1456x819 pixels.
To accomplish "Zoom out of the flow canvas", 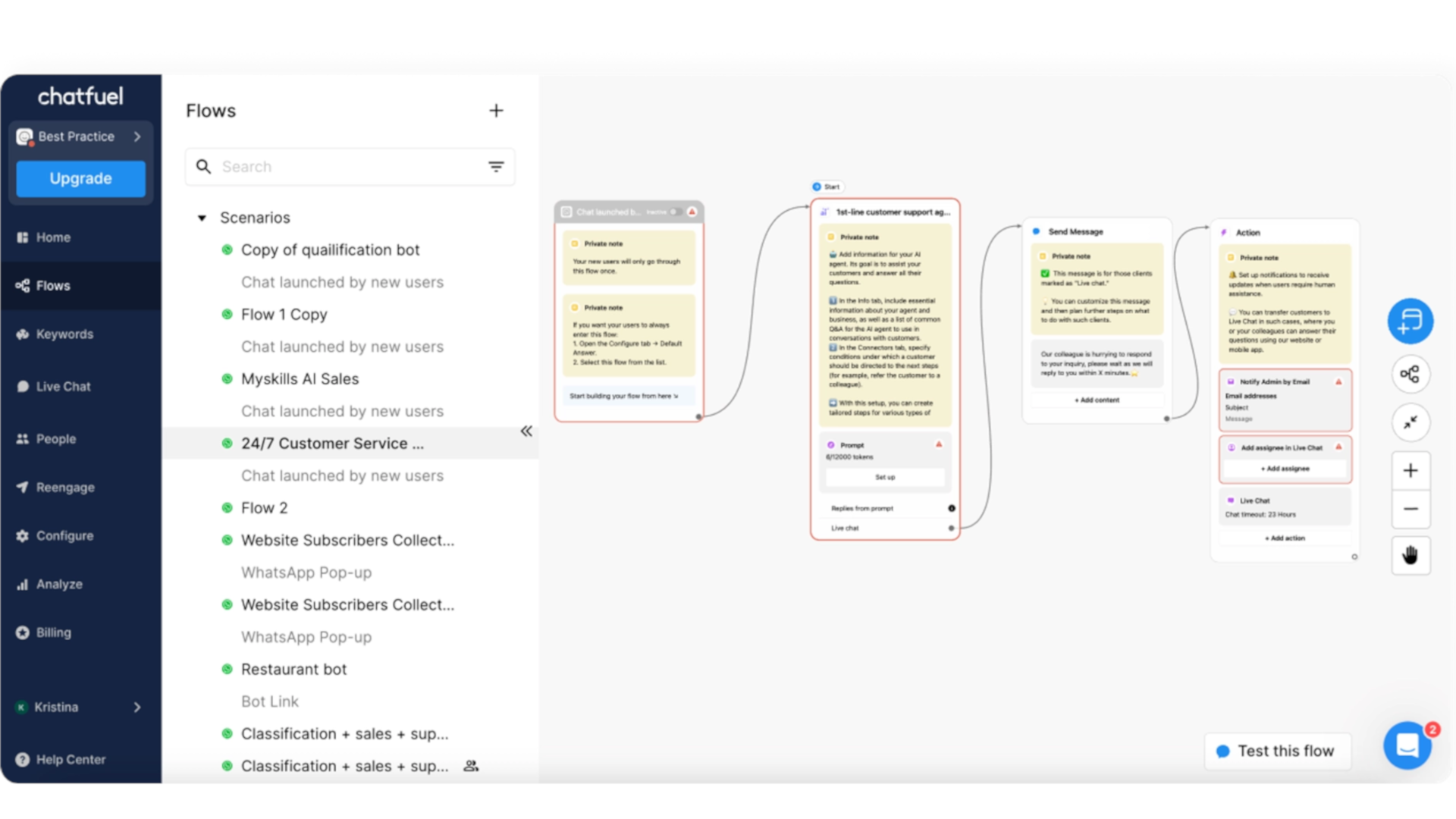I will [x=1410, y=509].
